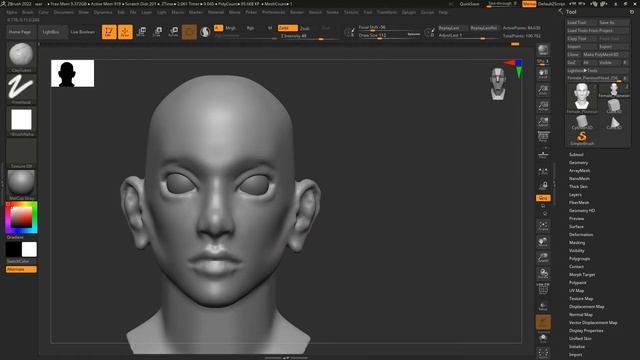Open the Document menu
640x360 pixels.
(x=64, y=12)
